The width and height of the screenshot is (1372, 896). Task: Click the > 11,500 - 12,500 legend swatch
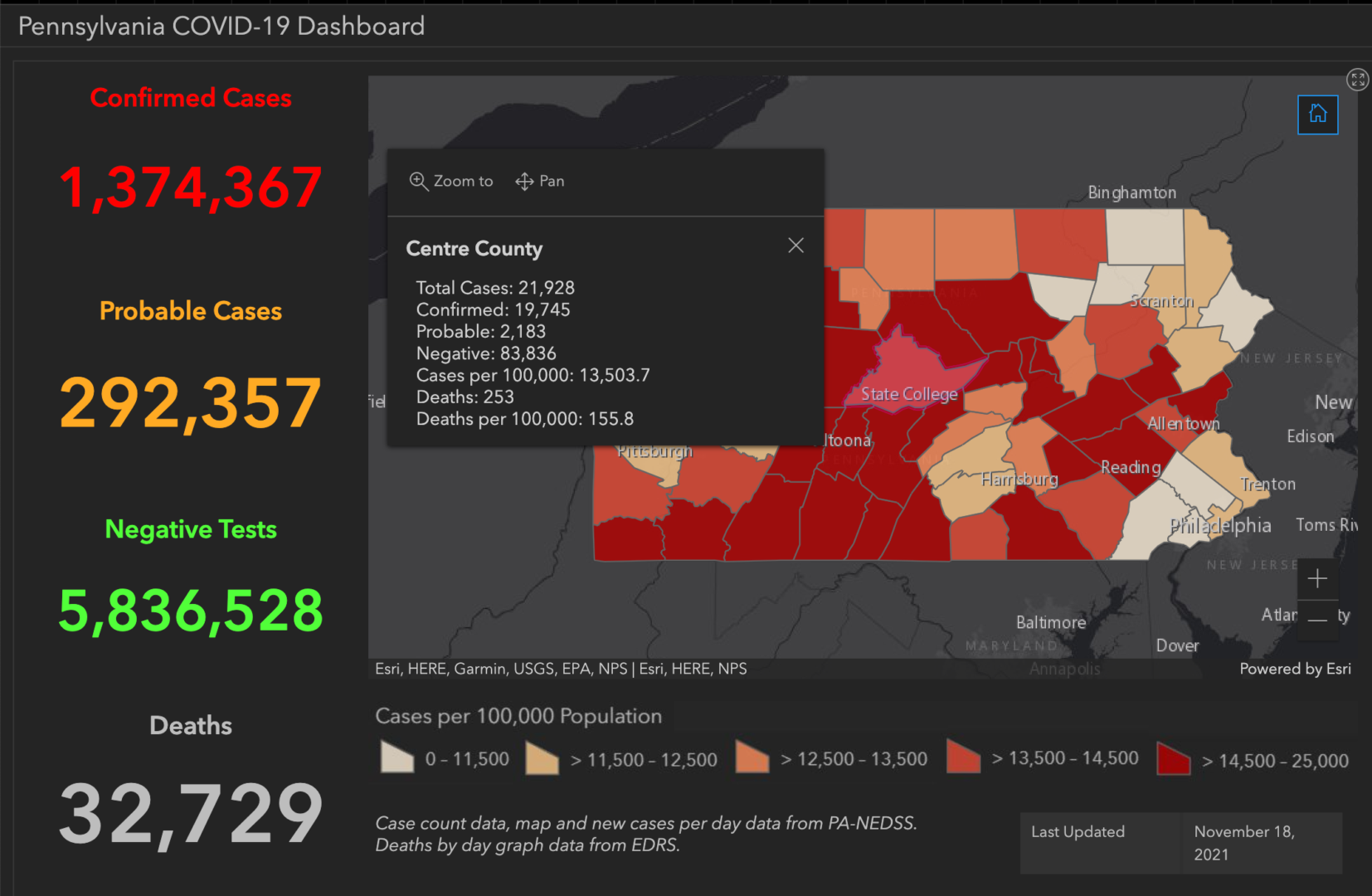click(x=542, y=757)
